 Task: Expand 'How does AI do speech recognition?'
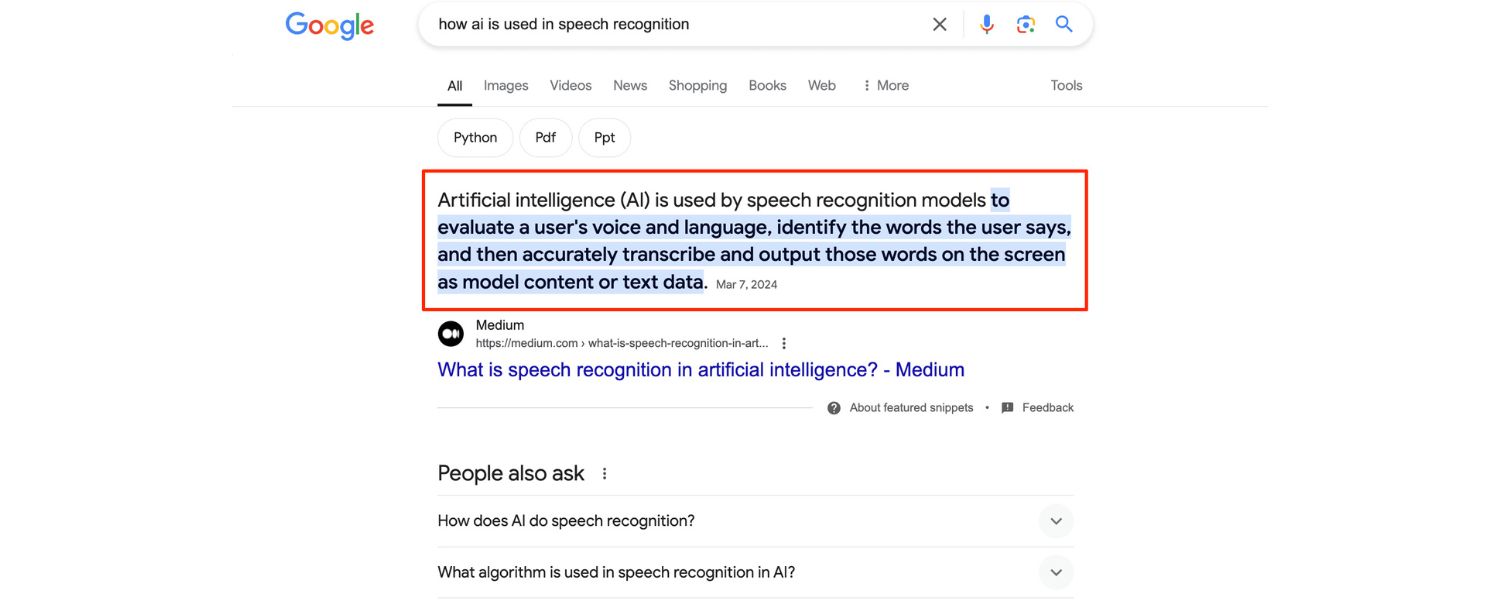pyautogui.click(x=1055, y=520)
